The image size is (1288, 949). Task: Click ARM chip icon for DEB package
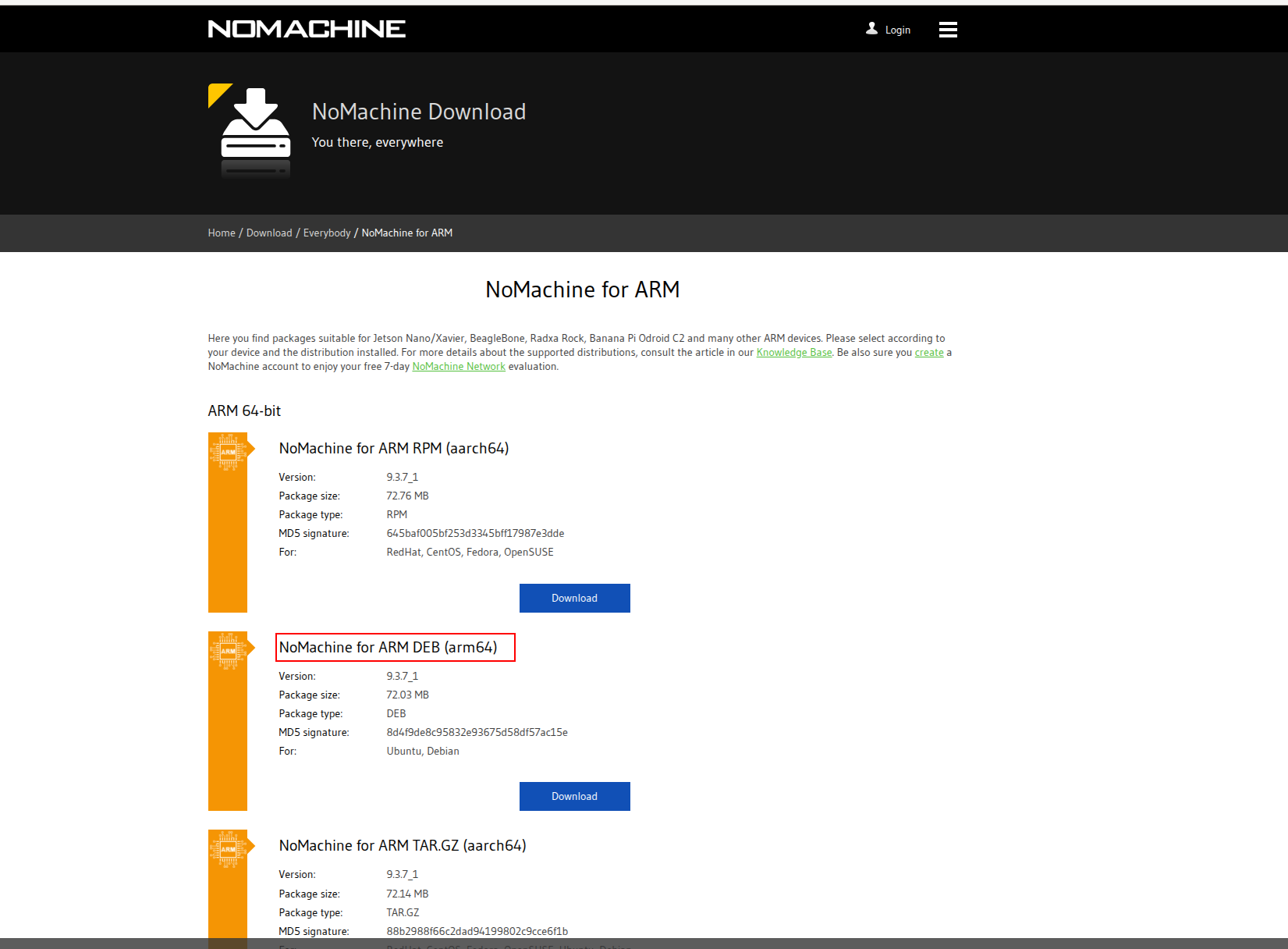click(x=229, y=651)
